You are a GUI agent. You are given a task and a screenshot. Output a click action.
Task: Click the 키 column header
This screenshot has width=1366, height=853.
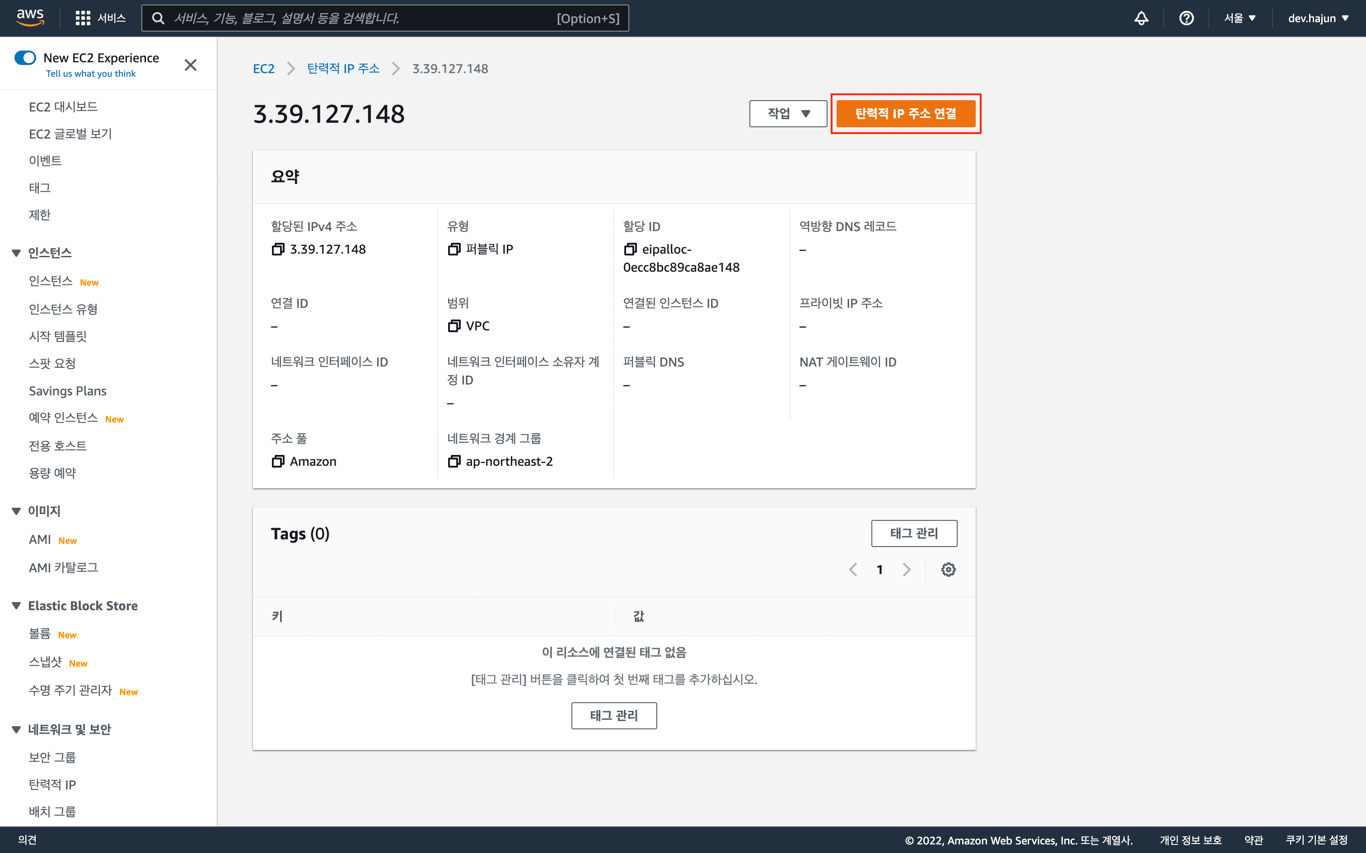(277, 617)
